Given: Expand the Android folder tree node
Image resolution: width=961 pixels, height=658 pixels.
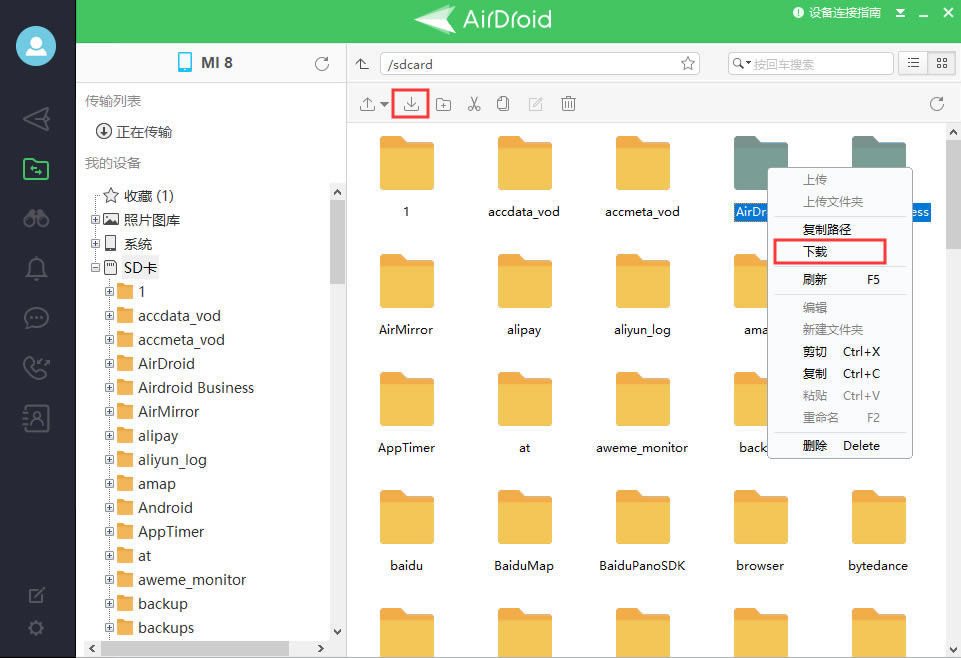Looking at the screenshot, I should [108, 507].
